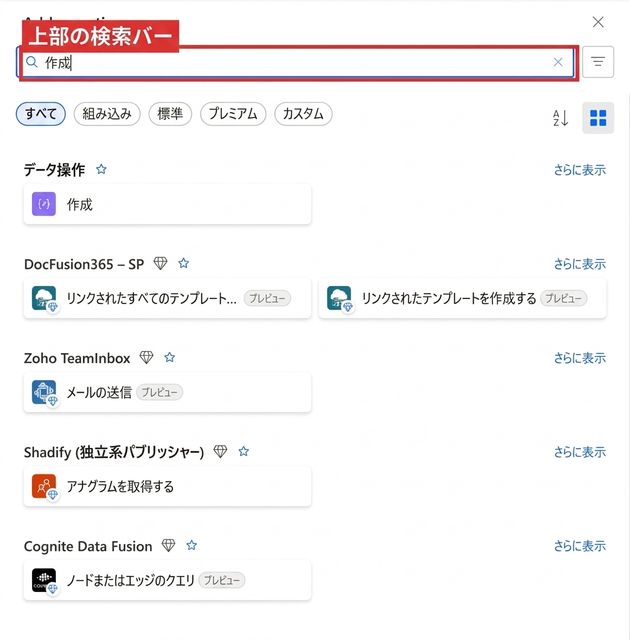Click icon of リンクされたテンプレートを作成する card
630x640 pixels.
(x=339, y=299)
